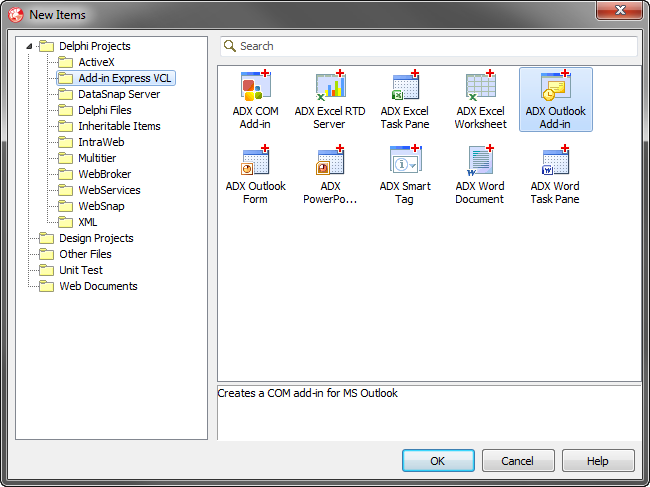Select the ADX Word Document item
650x487 pixels.
[480, 175]
